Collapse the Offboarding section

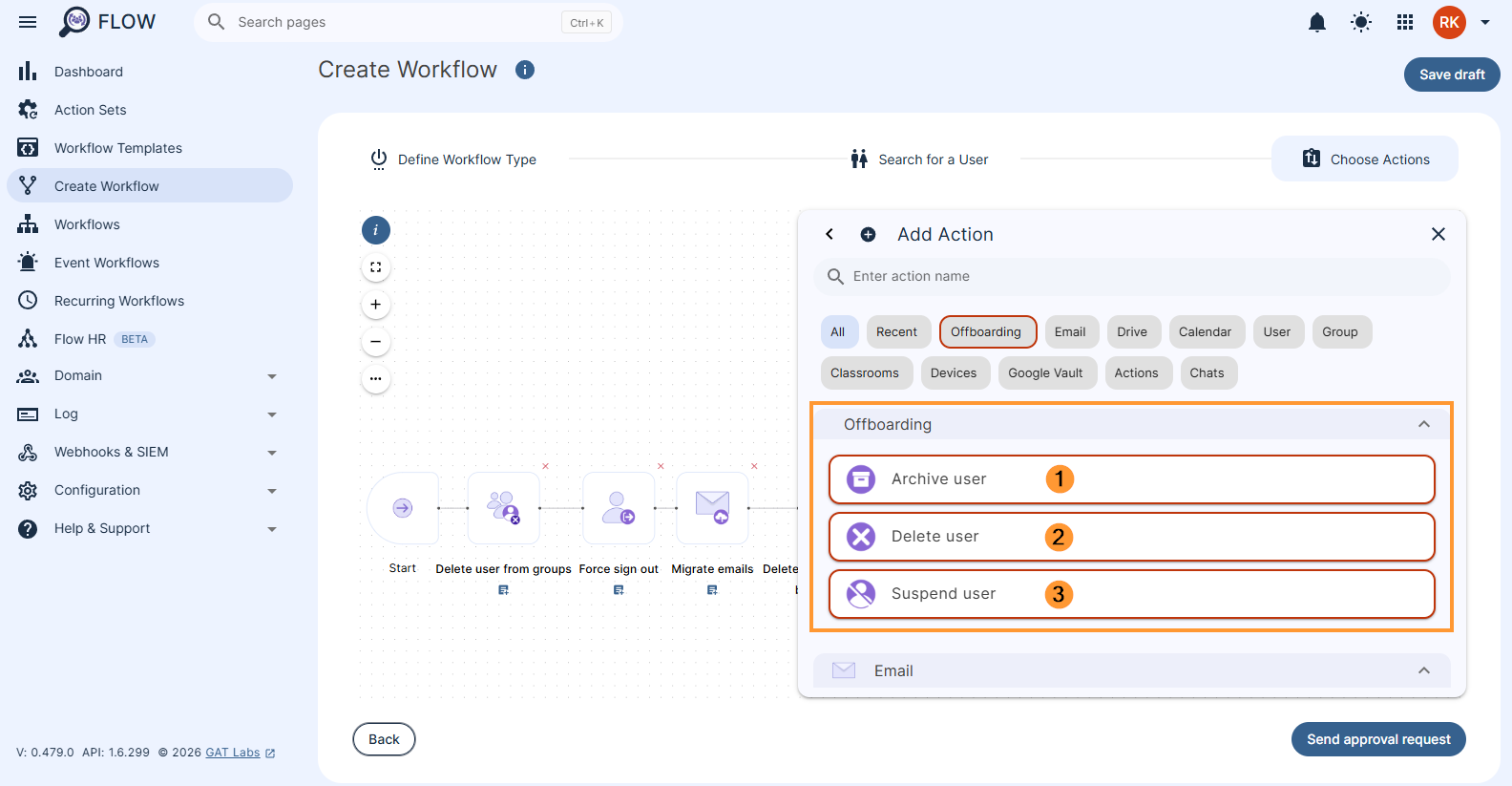pos(1423,424)
